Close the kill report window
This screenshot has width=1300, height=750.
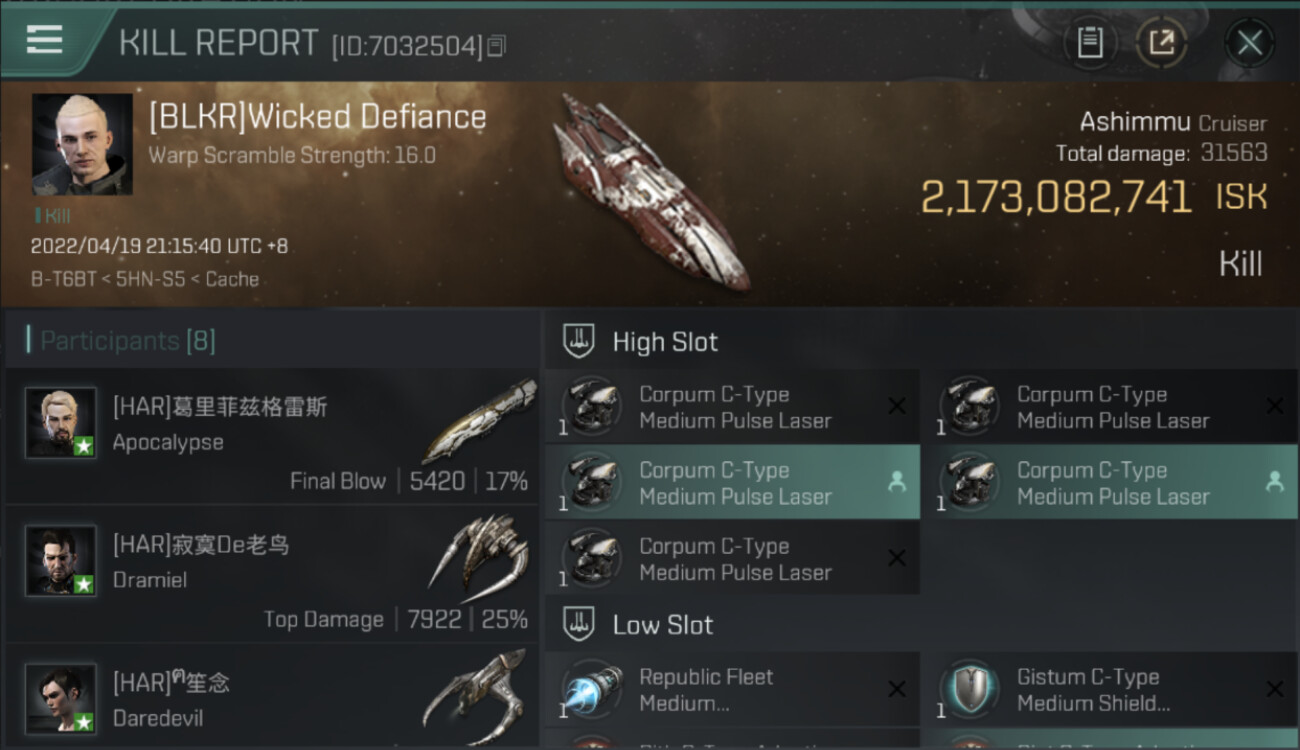tap(1249, 42)
